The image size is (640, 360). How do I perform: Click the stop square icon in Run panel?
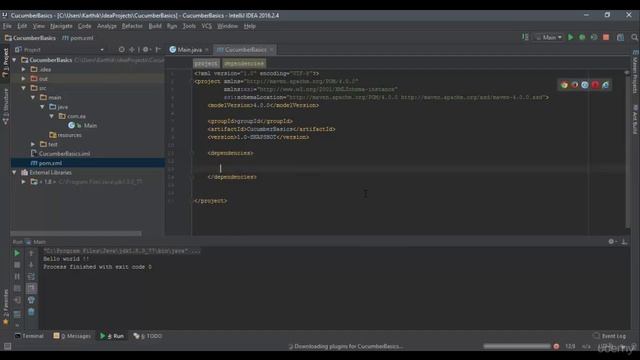[17, 265]
